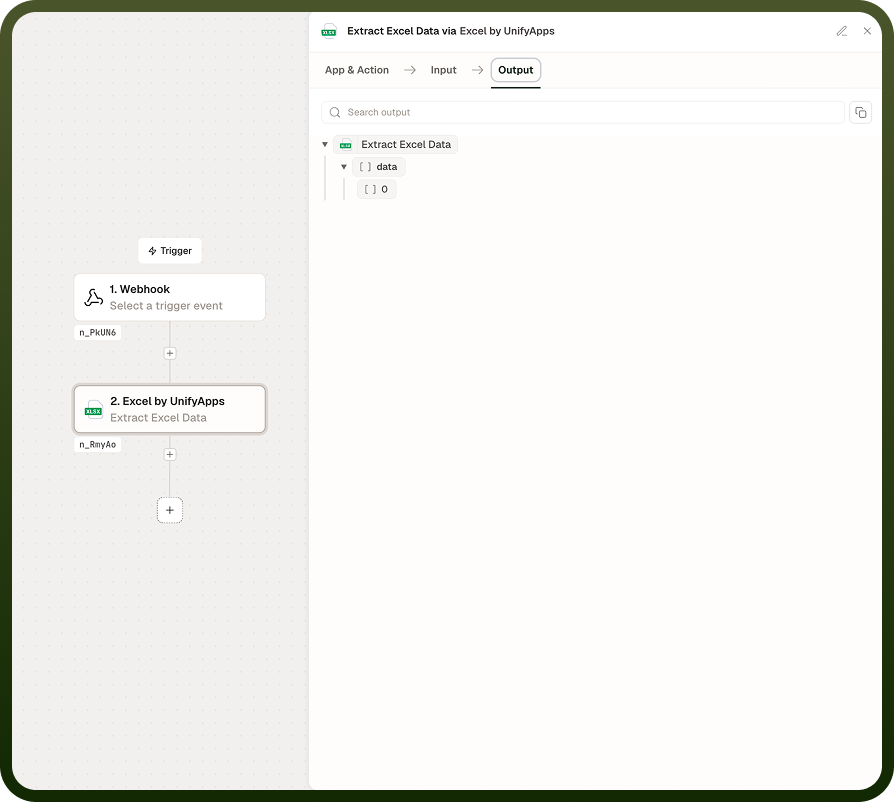Focus the Search output field
The image size is (894, 802).
[583, 112]
